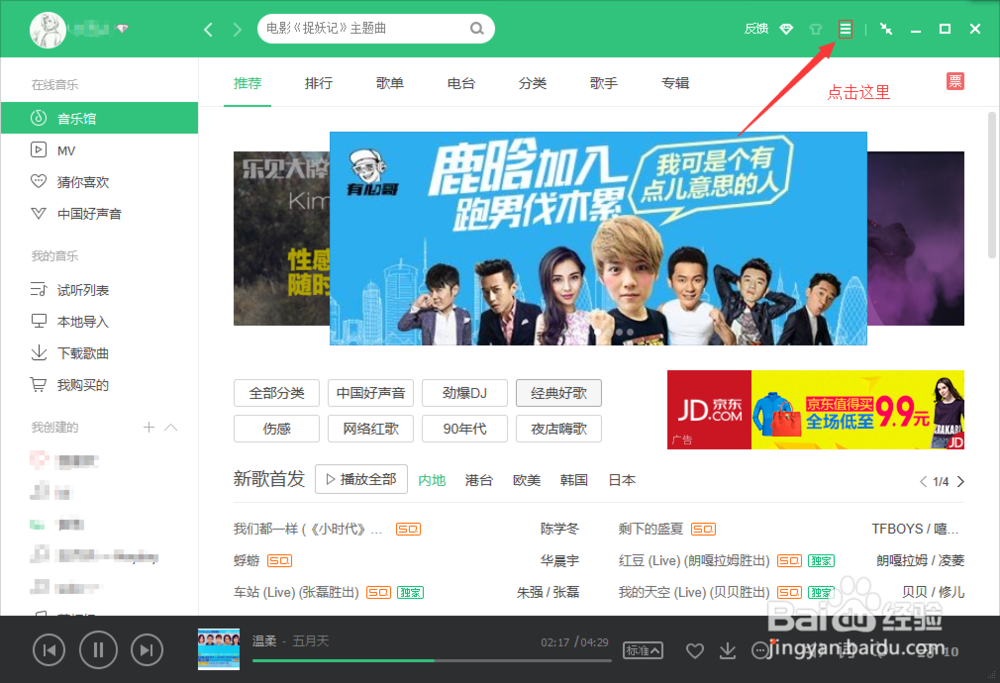Viewport: 1000px width, 683px height.
Task: Switch to the 电台 tab
Action: pyautogui.click(x=461, y=83)
